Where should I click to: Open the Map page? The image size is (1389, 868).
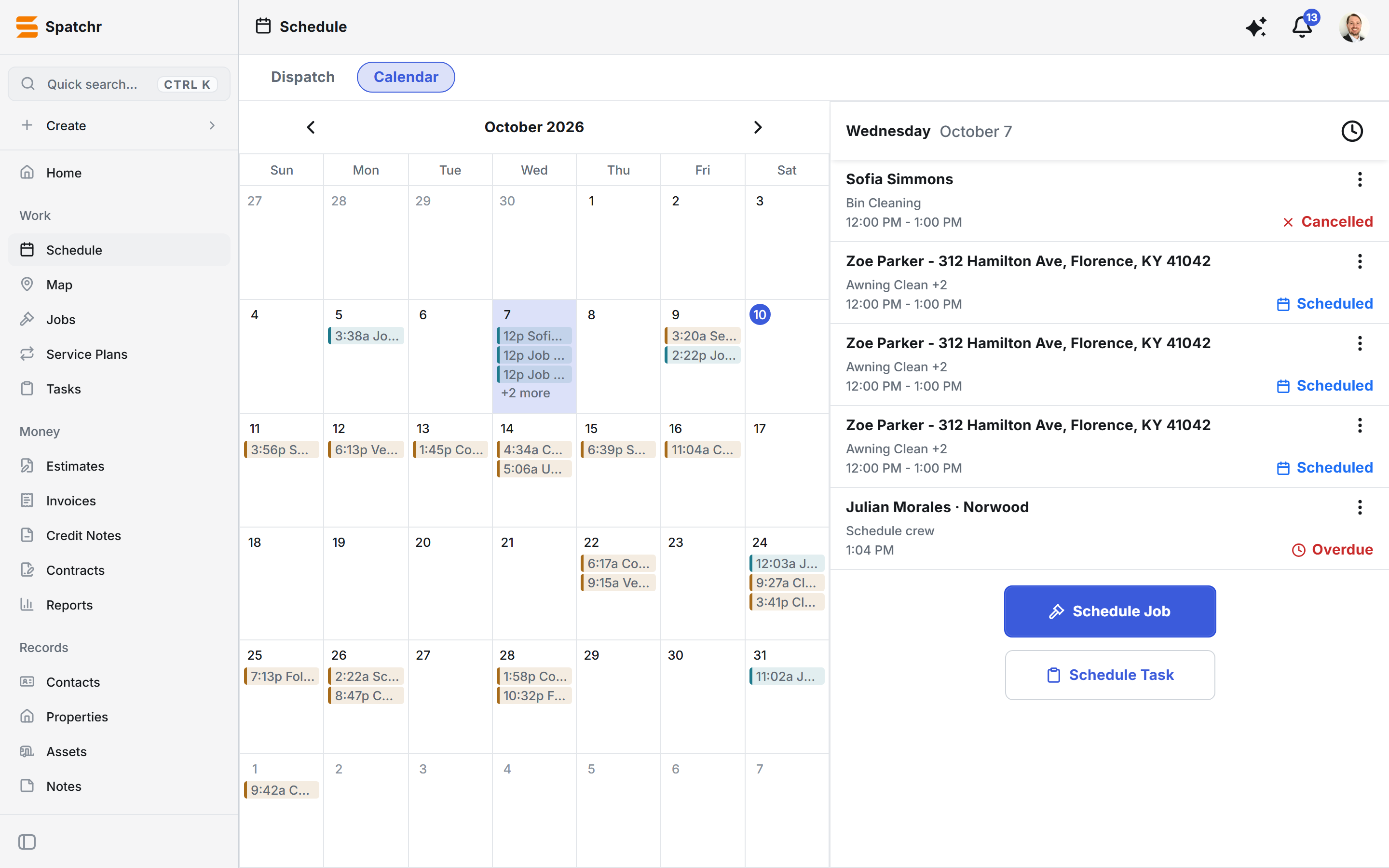click(x=119, y=285)
